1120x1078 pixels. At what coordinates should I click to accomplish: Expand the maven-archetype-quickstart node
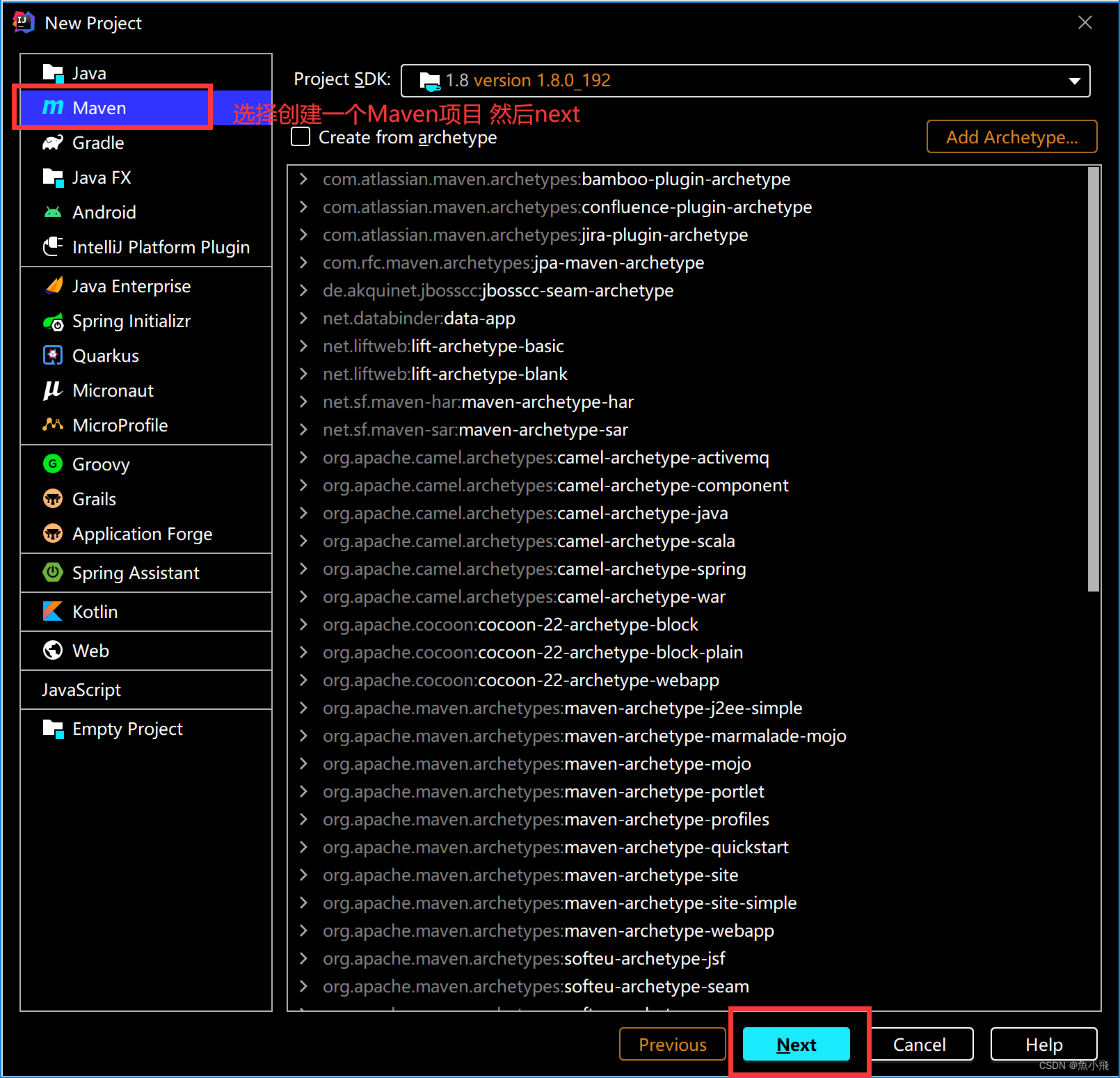[x=303, y=847]
